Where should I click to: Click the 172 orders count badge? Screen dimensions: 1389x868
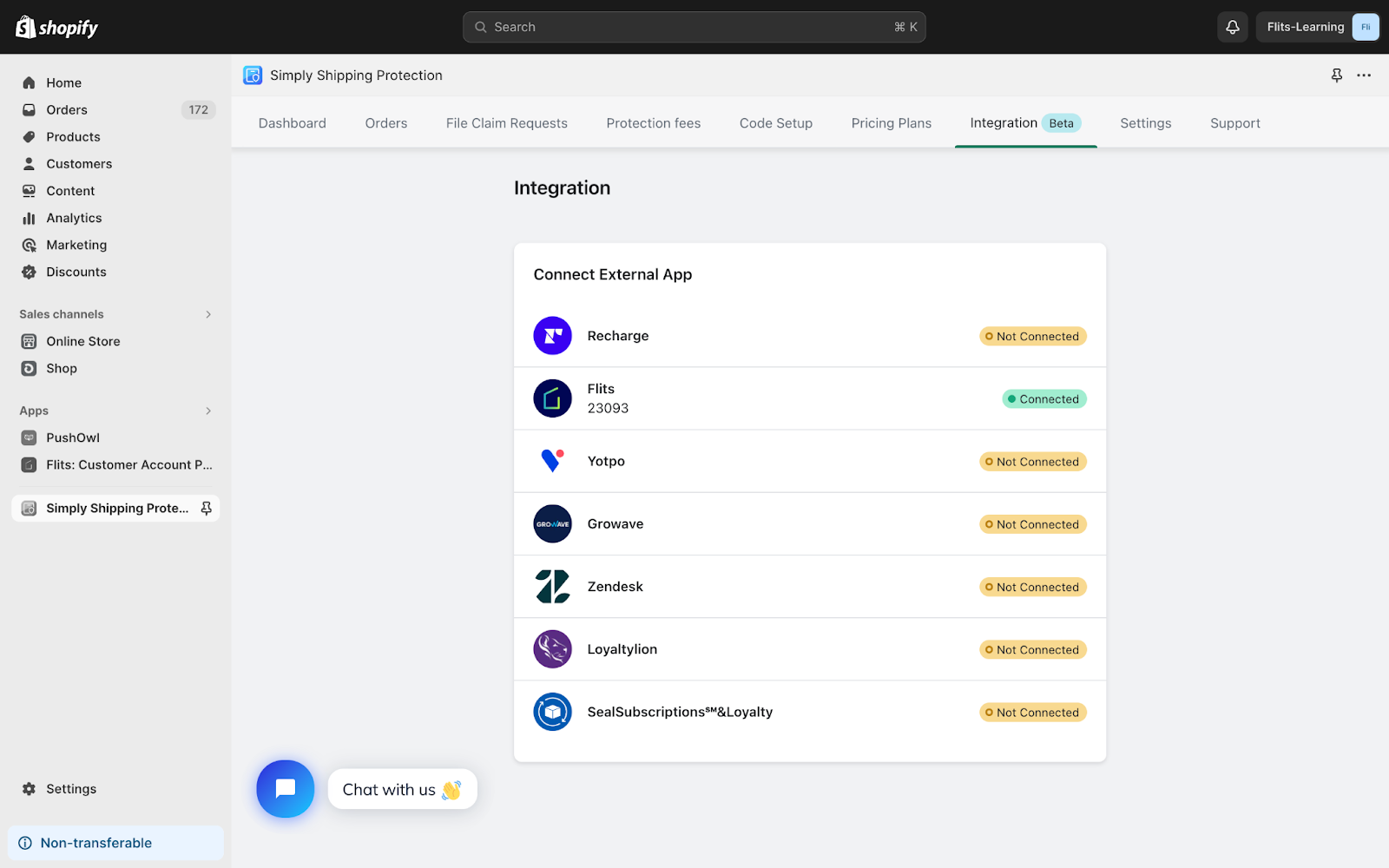(198, 109)
